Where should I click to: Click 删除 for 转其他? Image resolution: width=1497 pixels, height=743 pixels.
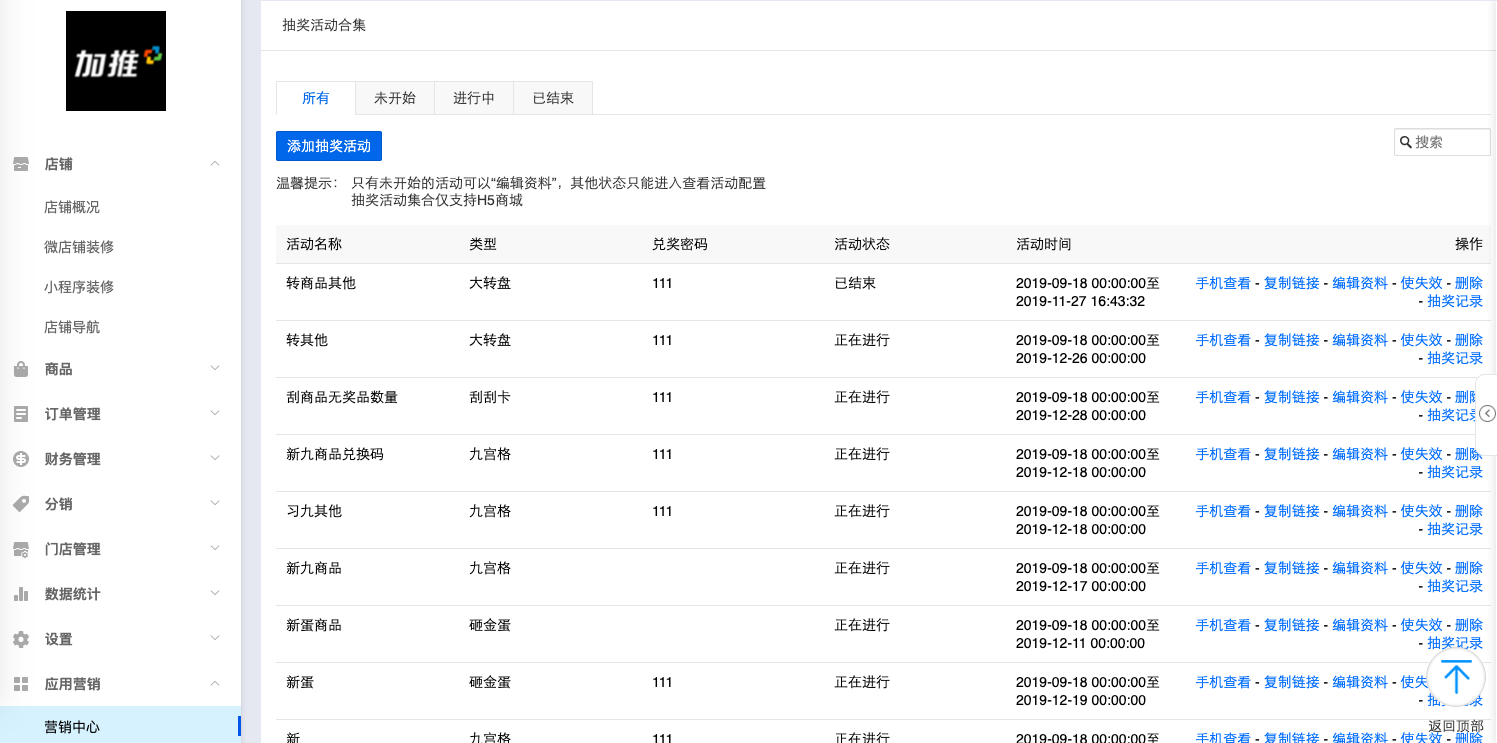(x=1469, y=340)
